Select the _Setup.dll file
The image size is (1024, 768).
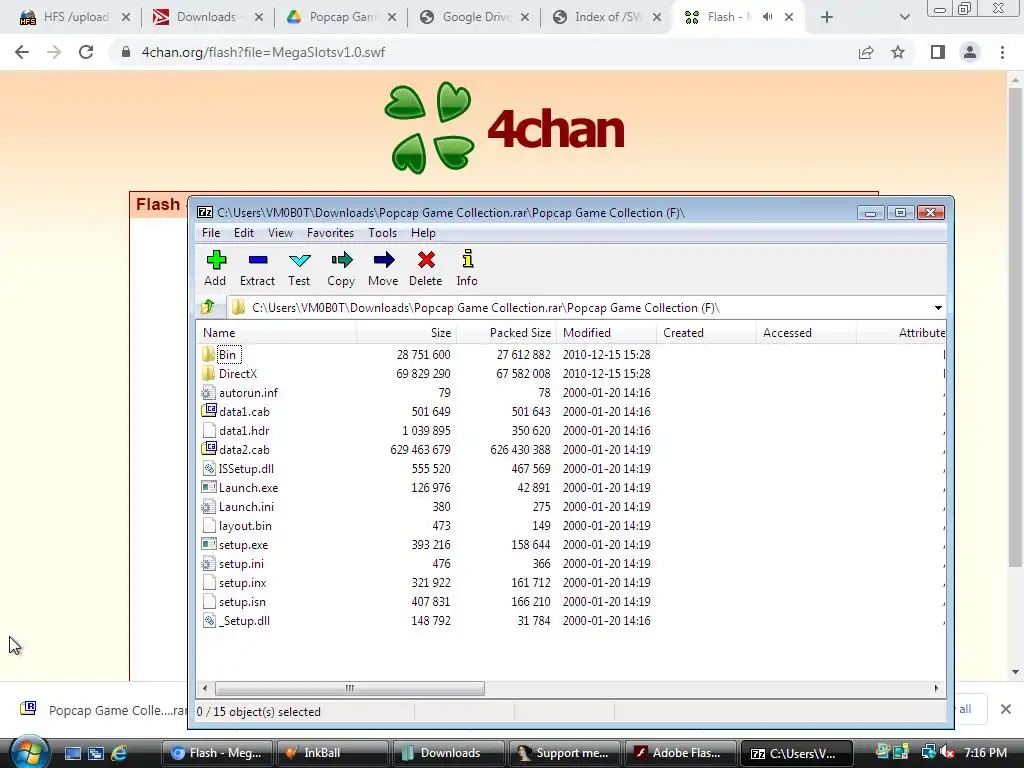(x=244, y=620)
